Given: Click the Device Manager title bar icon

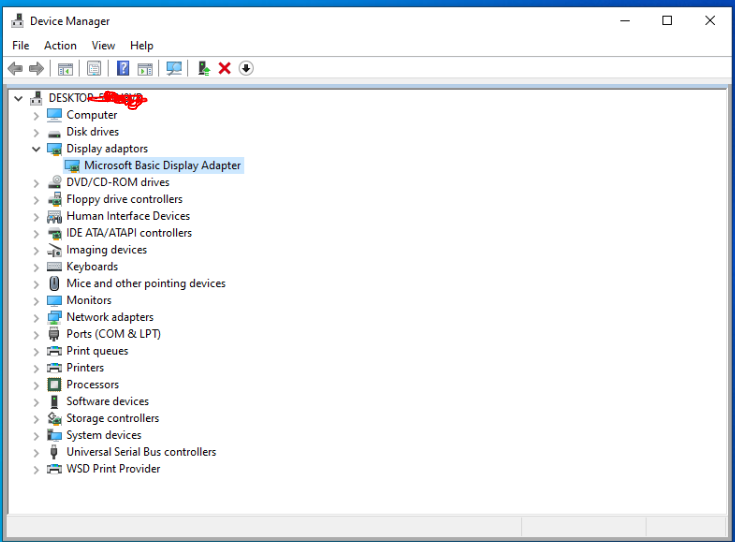Looking at the screenshot, I should tap(17, 21).
